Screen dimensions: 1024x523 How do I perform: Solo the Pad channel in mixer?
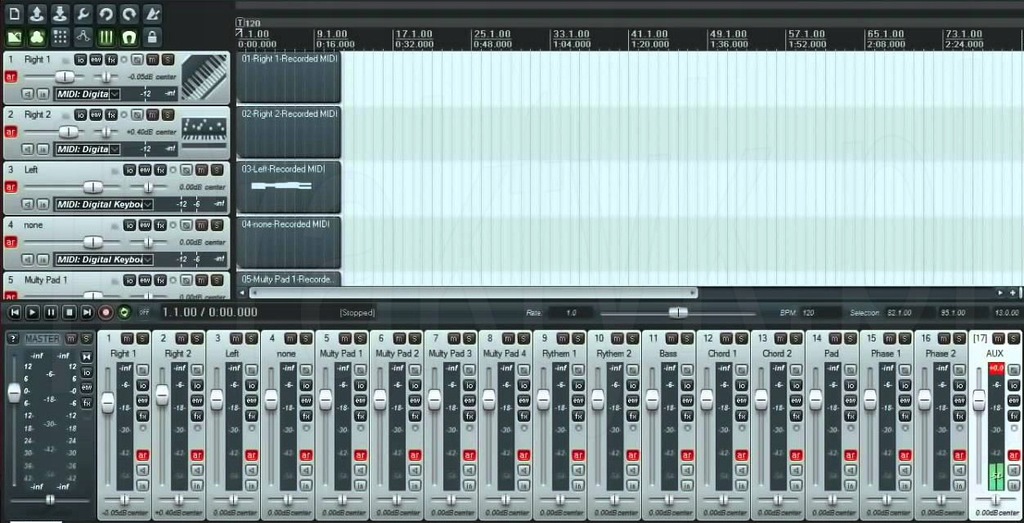[850, 339]
